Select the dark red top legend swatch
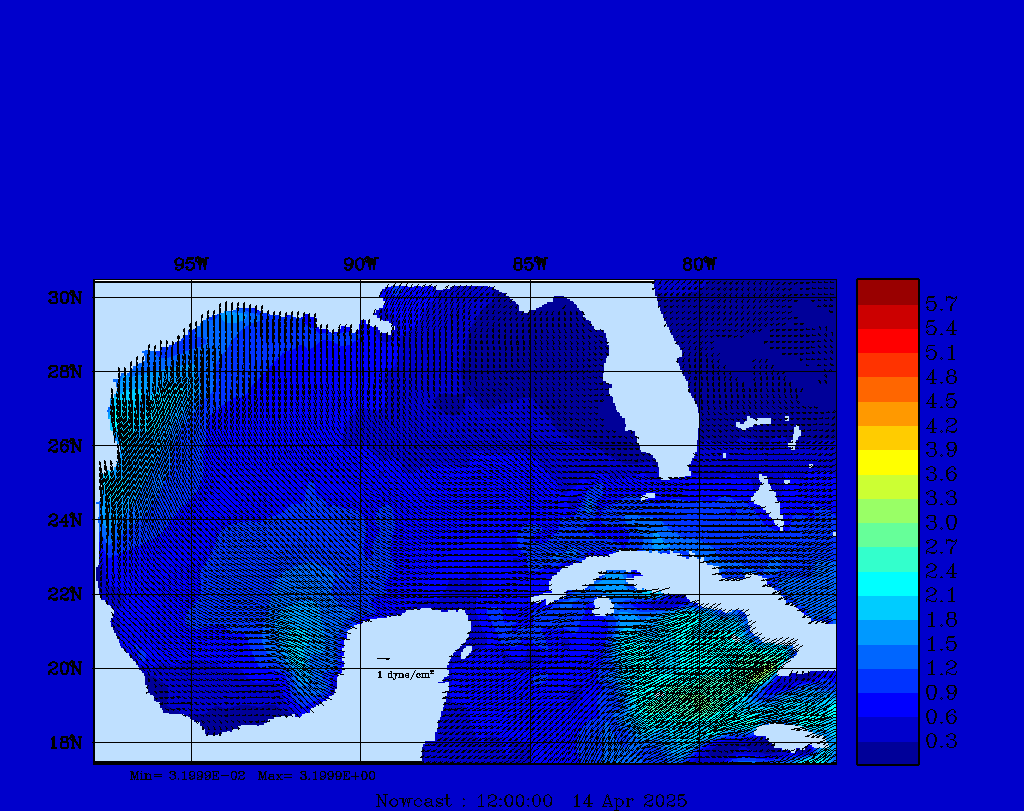 click(887, 292)
